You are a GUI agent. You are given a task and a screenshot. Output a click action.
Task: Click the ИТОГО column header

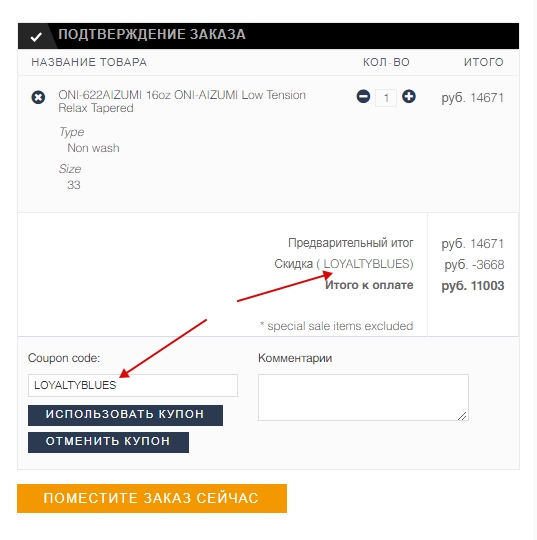point(484,62)
